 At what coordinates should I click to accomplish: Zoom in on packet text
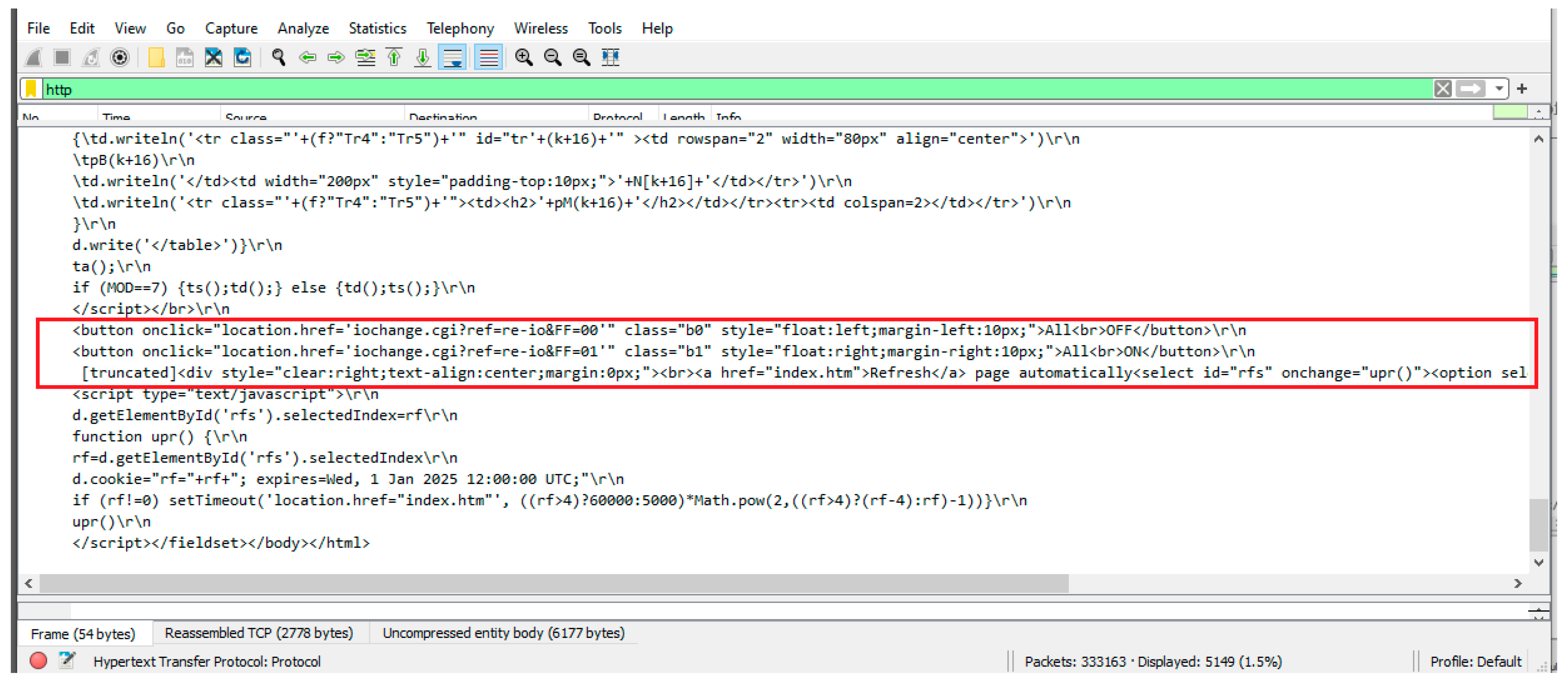[x=523, y=58]
